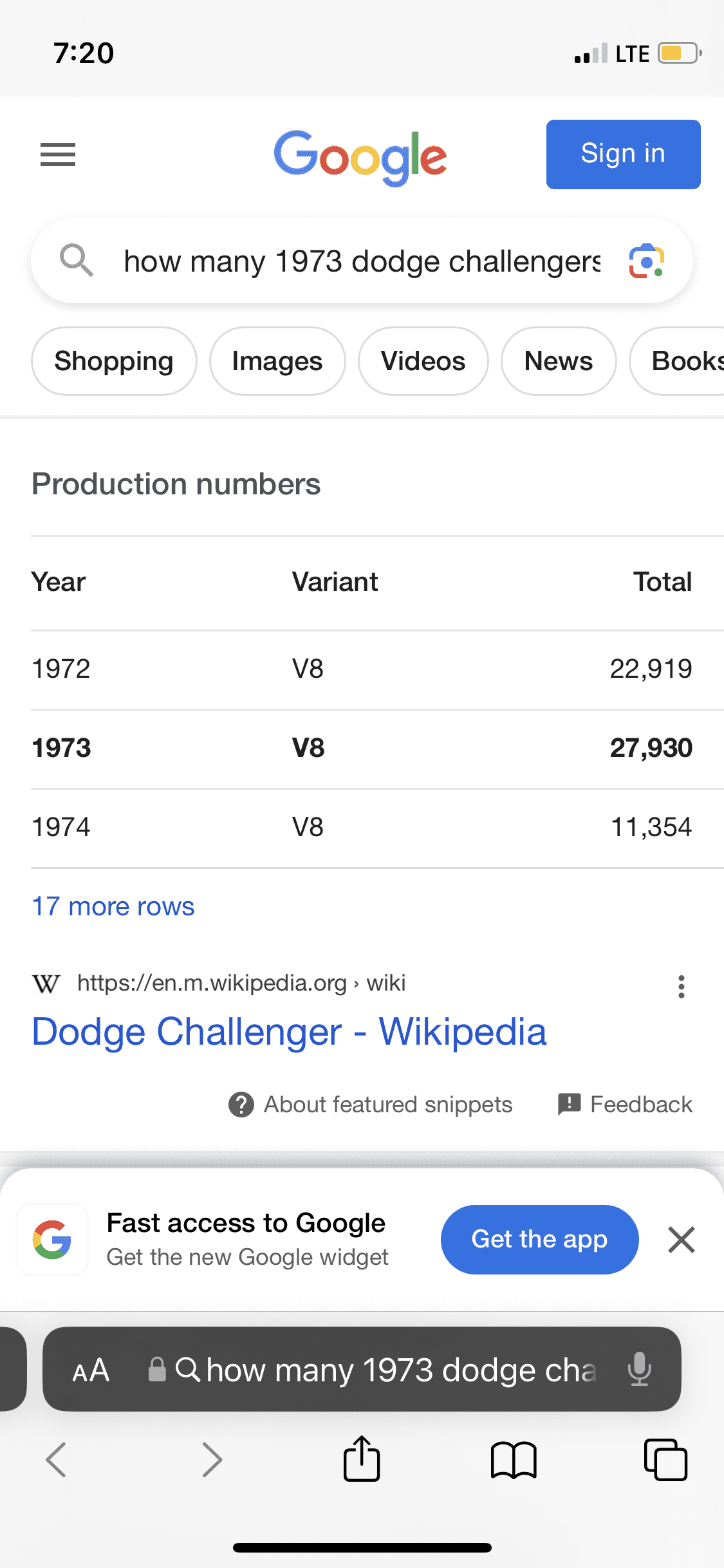Open the three-dot menu for Wikipedia result

pyautogui.click(x=681, y=986)
